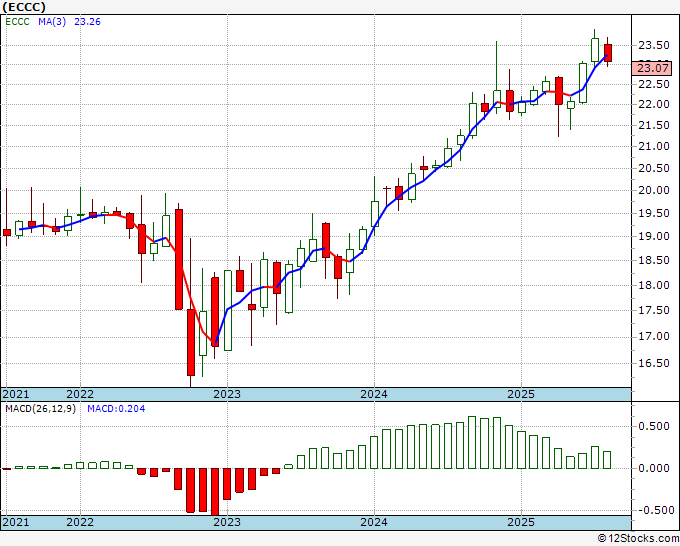Click the 23.07 current price tag
680x546 pixels.
(x=651, y=68)
